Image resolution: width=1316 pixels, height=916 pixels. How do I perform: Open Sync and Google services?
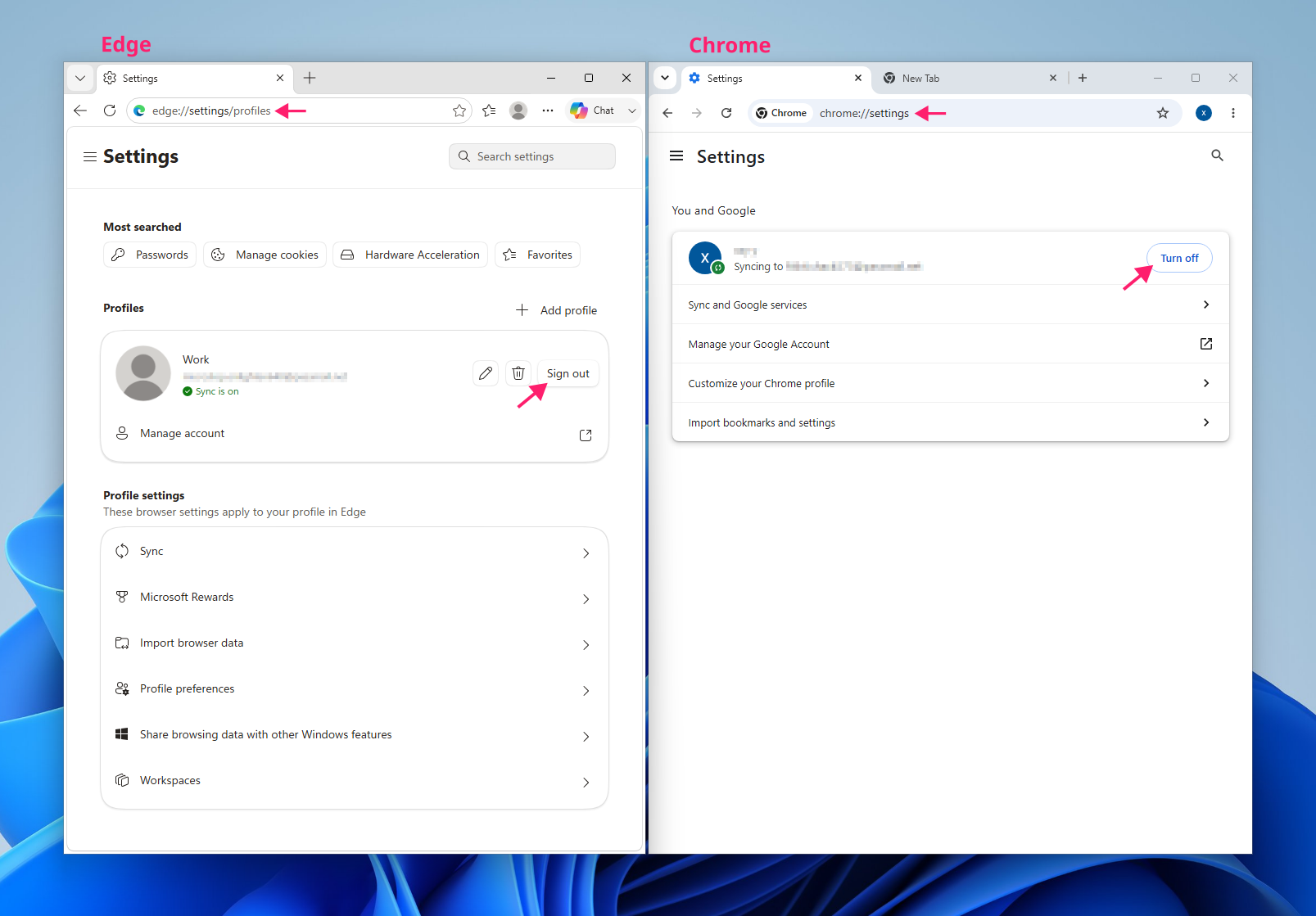tap(950, 305)
